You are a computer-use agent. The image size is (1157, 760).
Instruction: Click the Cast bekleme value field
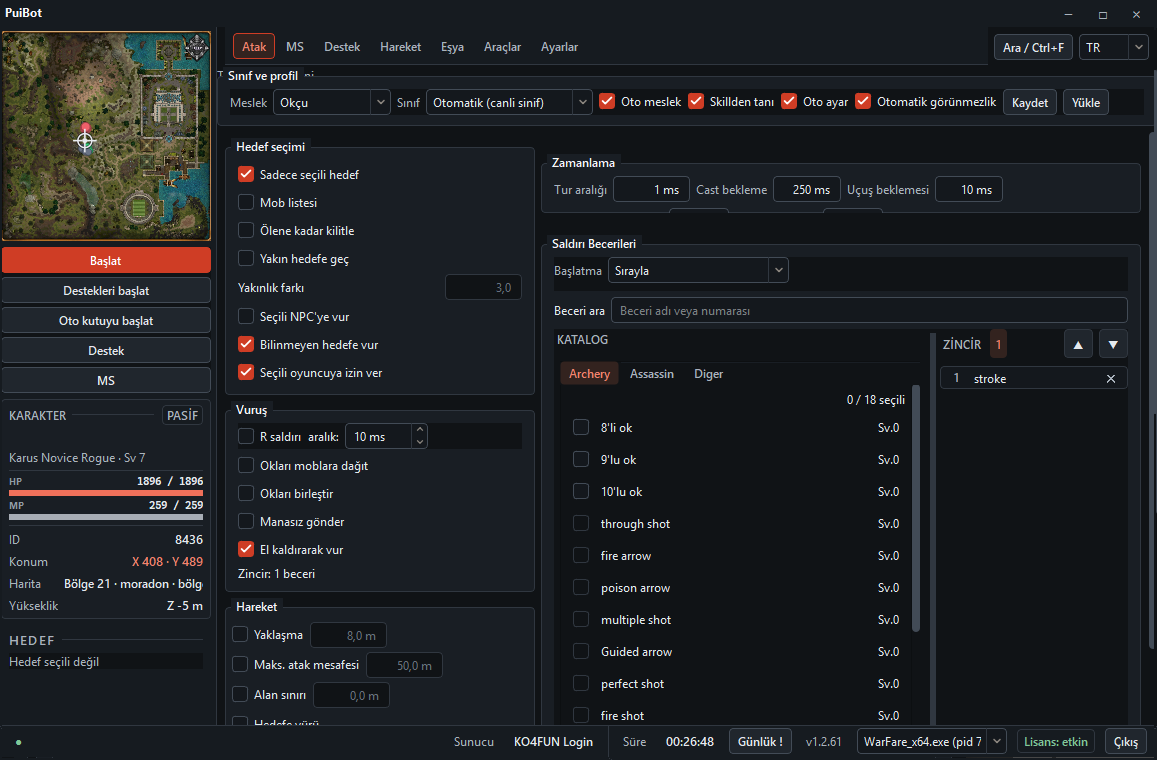806,190
